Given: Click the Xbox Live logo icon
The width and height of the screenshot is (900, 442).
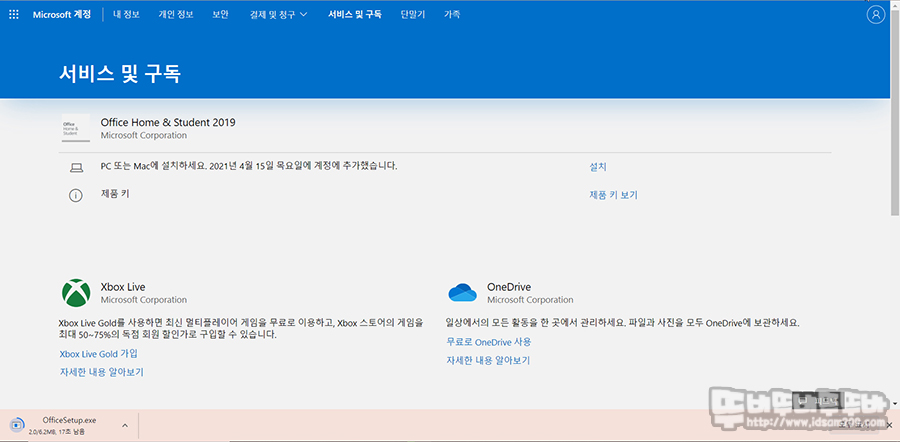Looking at the screenshot, I should (x=76, y=293).
